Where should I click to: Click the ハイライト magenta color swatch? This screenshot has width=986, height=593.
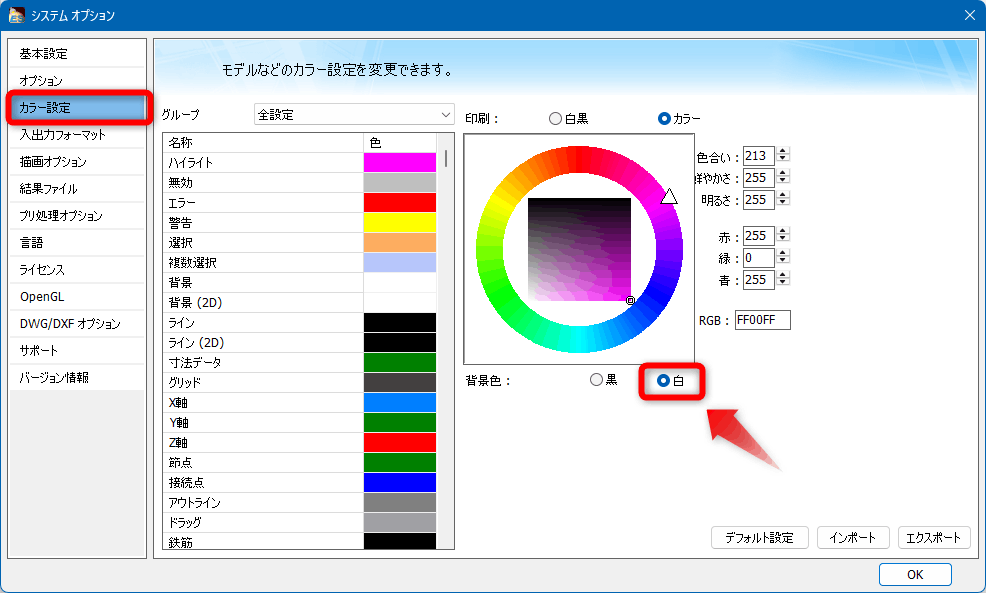(x=400, y=162)
